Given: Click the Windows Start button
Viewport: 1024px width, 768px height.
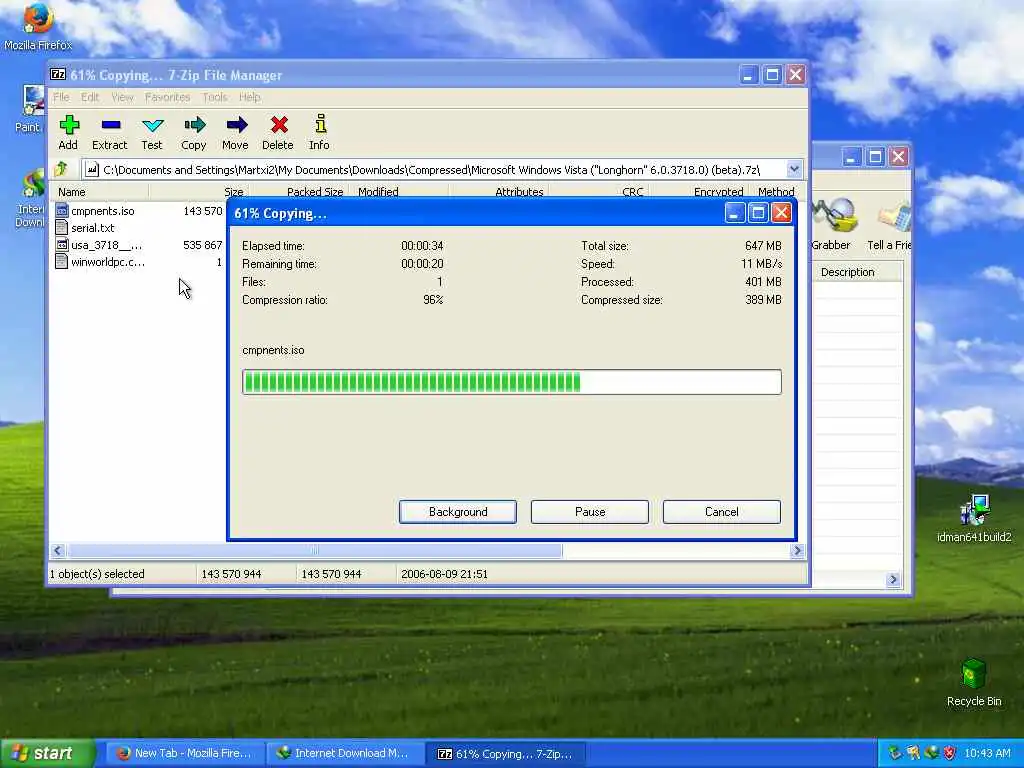Looking at the screenshot, I should [48, 754].
